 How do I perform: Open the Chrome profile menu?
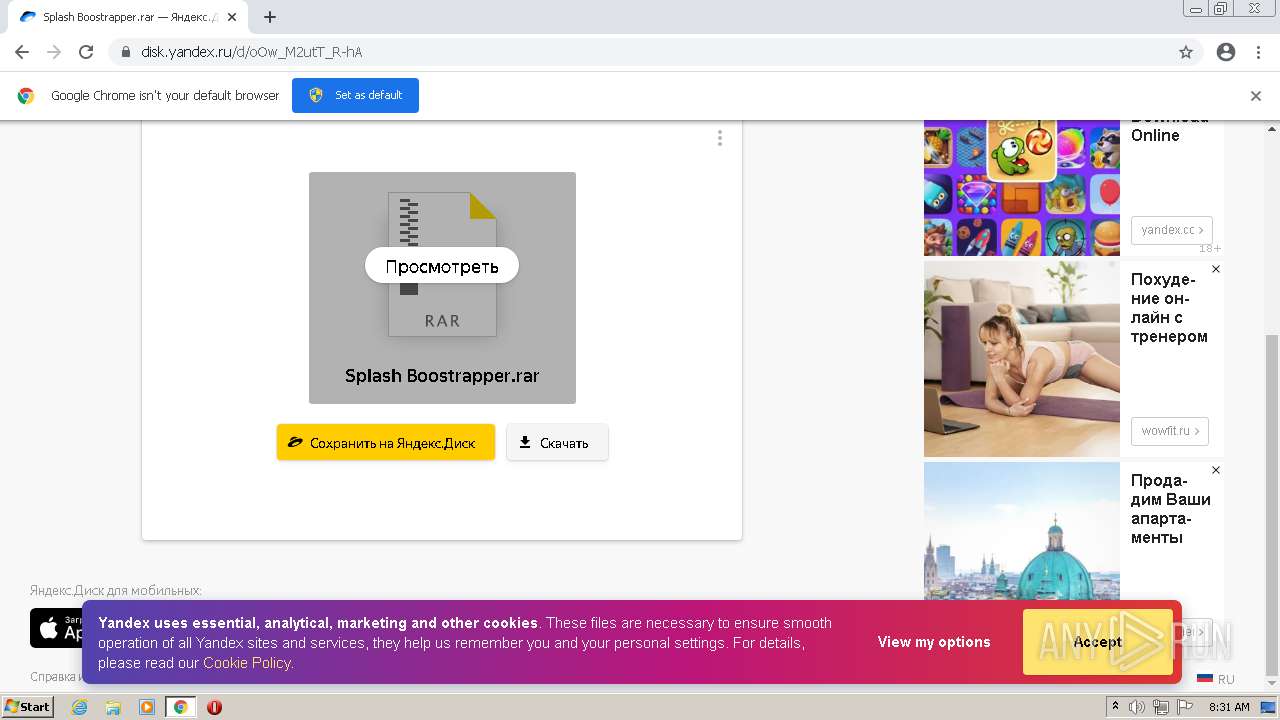1226,52
